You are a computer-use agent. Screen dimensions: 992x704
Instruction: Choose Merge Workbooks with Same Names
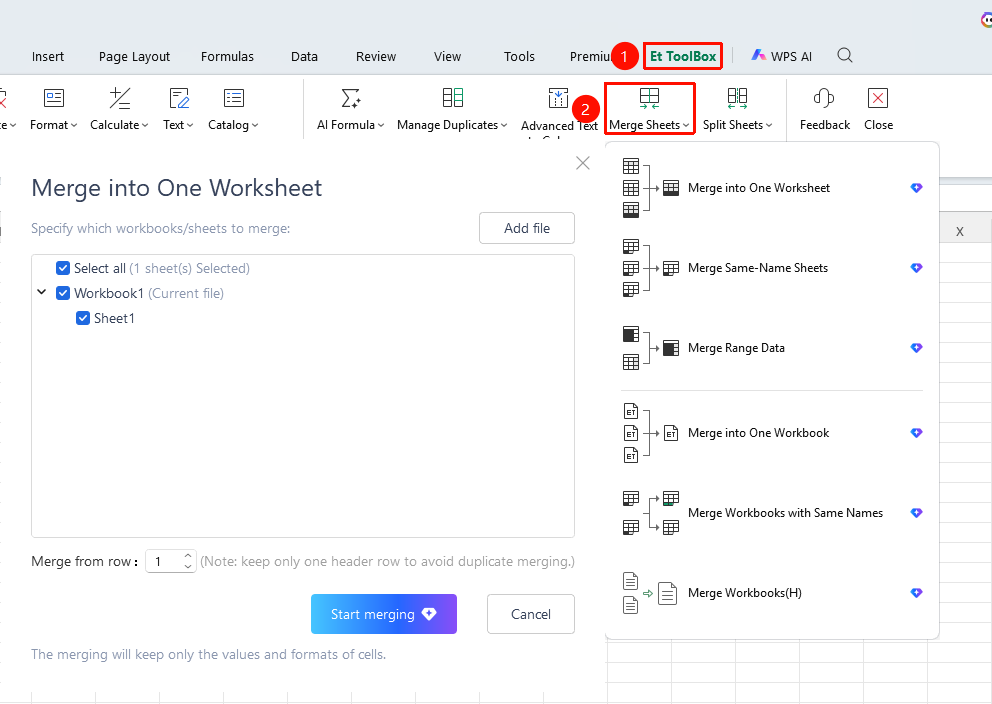(772, 513)
